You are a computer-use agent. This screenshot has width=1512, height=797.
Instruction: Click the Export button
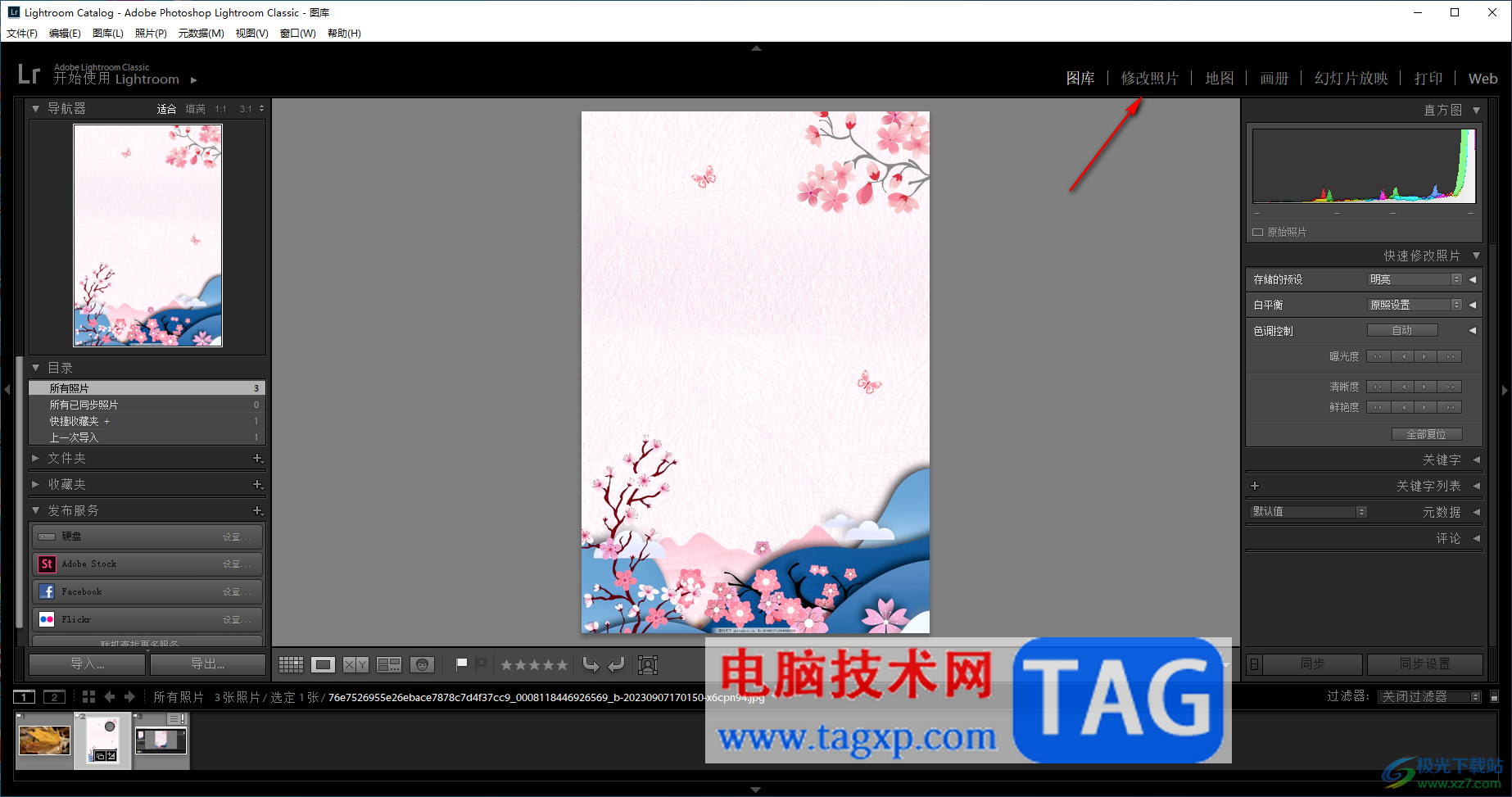(x=208, y=664)
